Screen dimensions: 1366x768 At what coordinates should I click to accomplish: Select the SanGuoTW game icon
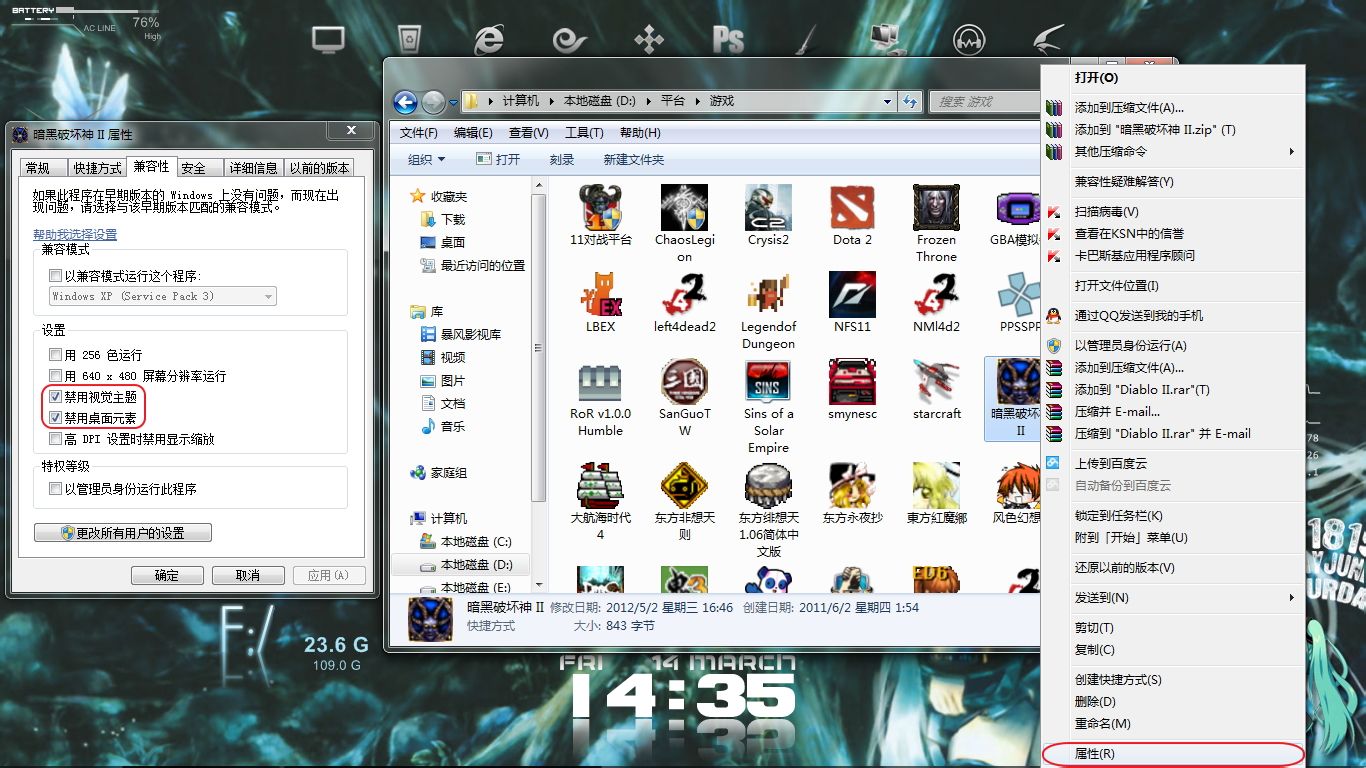685,382
